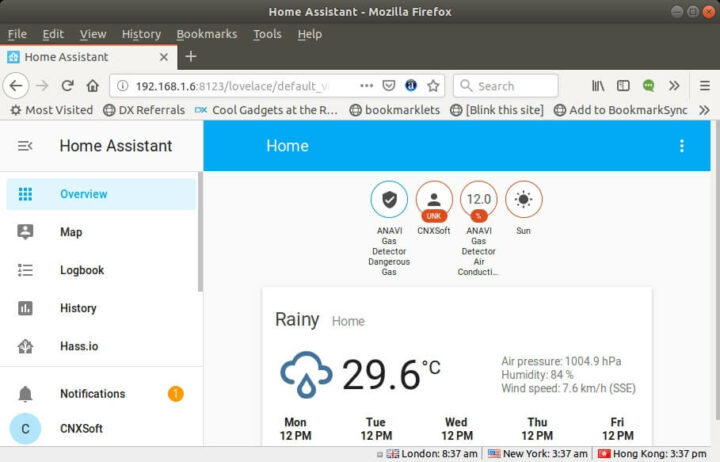Open the View menu
720x462 pixels.
click(93, 34)
